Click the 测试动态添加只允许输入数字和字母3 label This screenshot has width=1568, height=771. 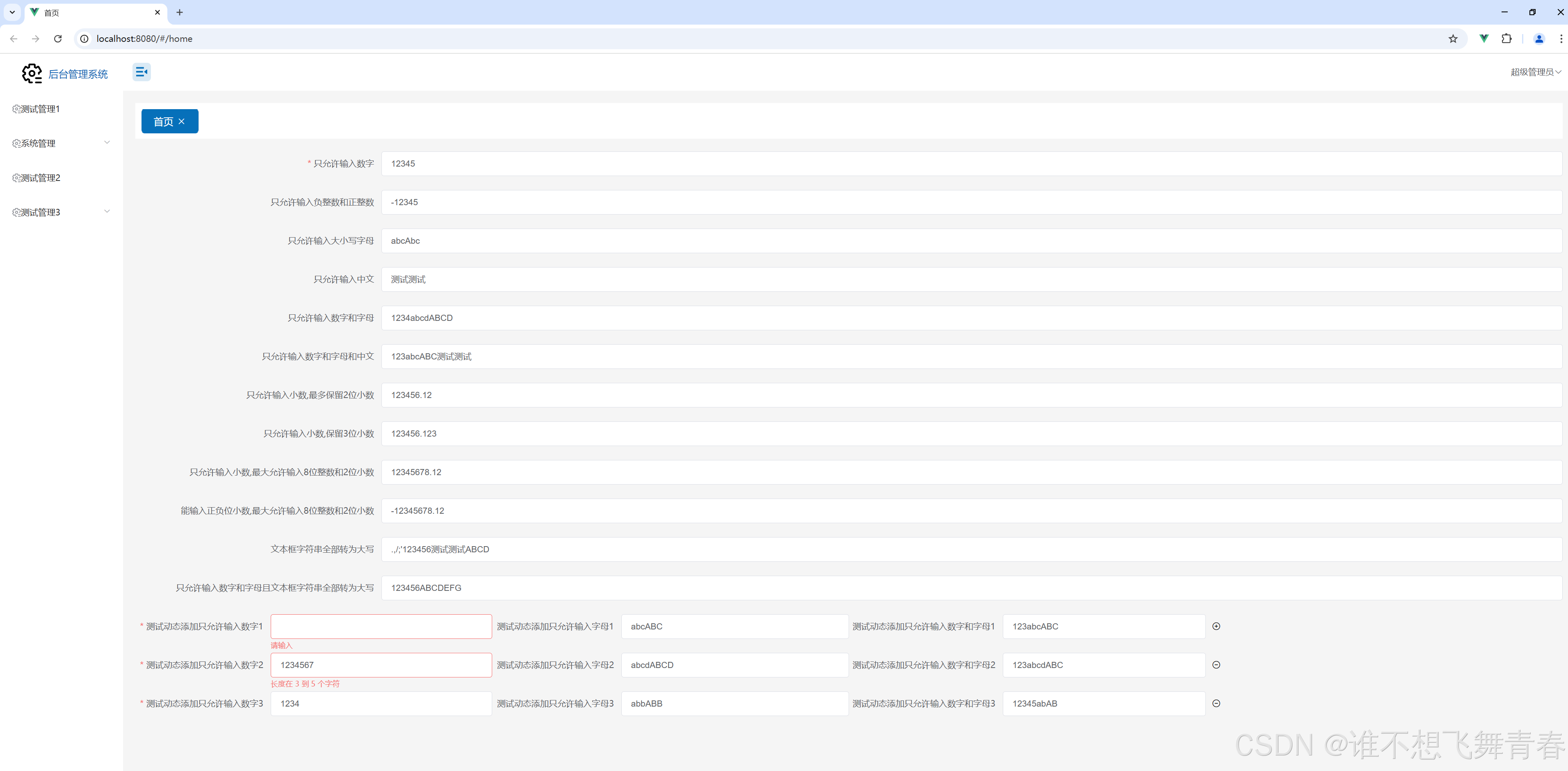[x=923, y=703]
